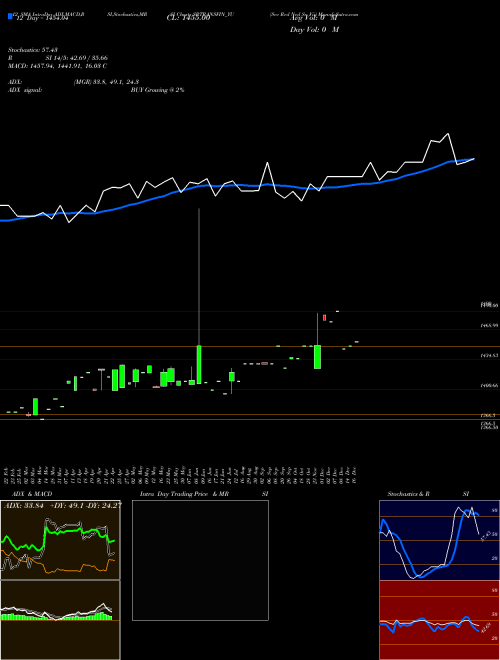Click the right end of the blue SMA line
500x660 pixels.
473,159
